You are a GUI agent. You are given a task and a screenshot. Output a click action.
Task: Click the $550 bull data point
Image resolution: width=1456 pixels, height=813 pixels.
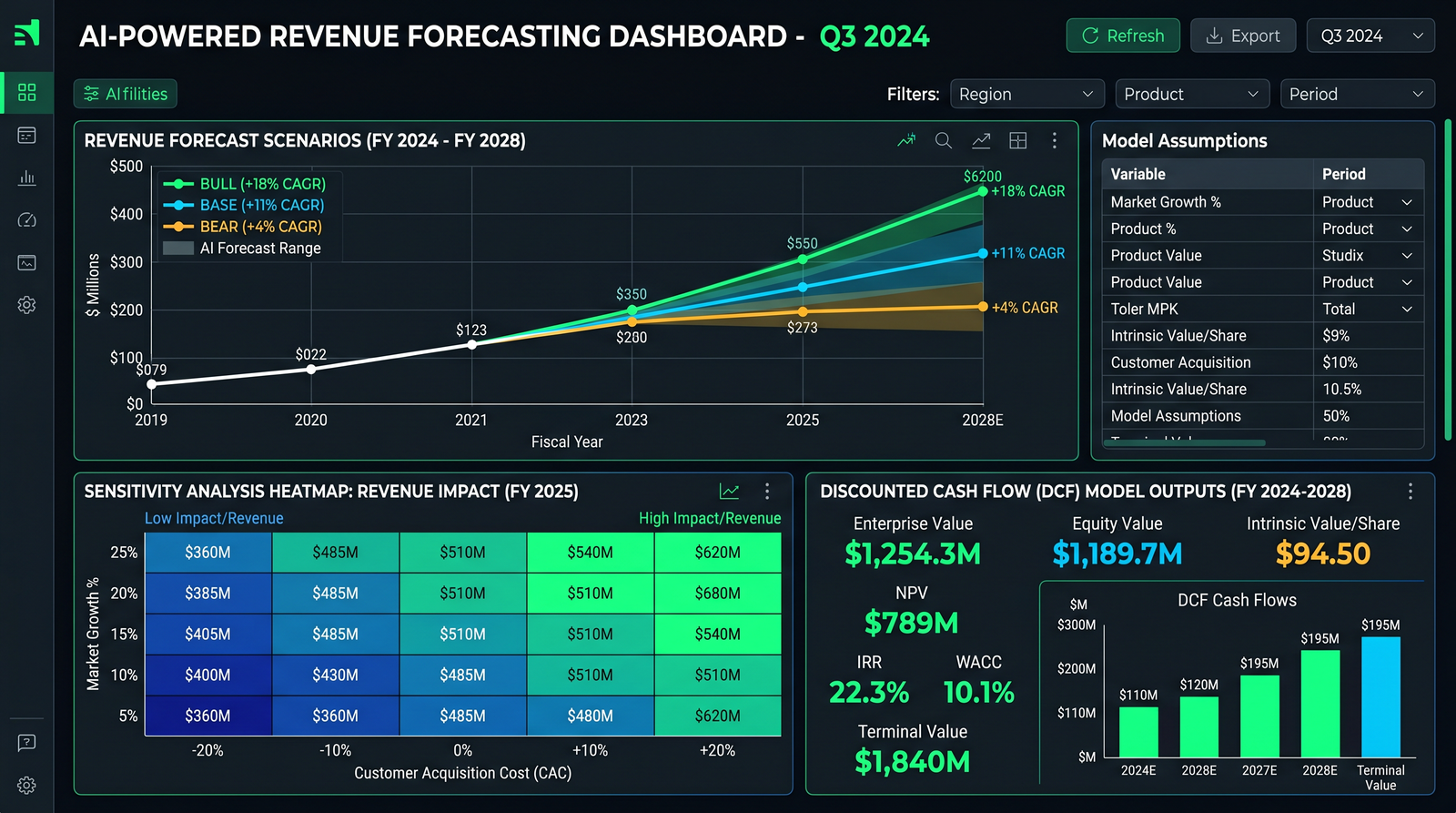tap(803, 259)
